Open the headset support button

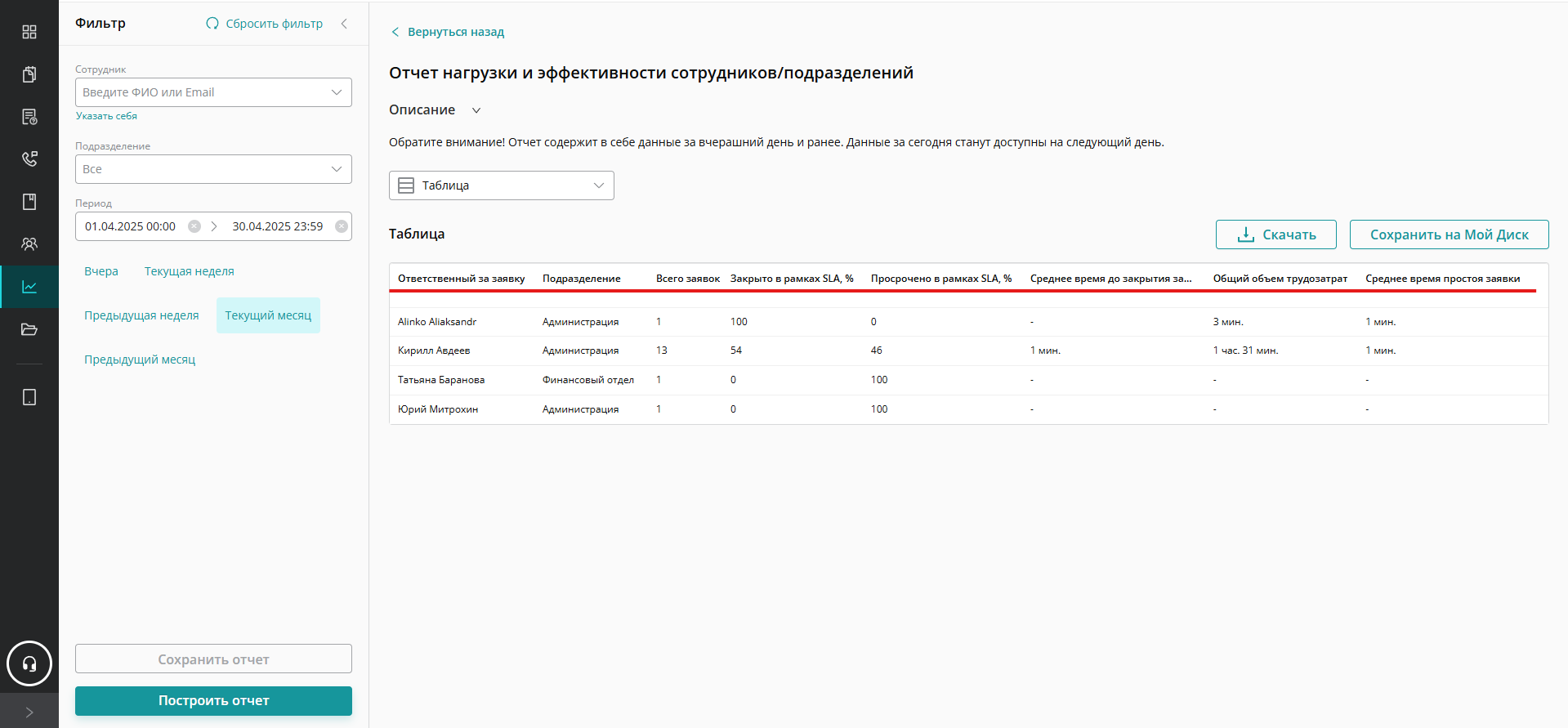click(x=29, y=663)
